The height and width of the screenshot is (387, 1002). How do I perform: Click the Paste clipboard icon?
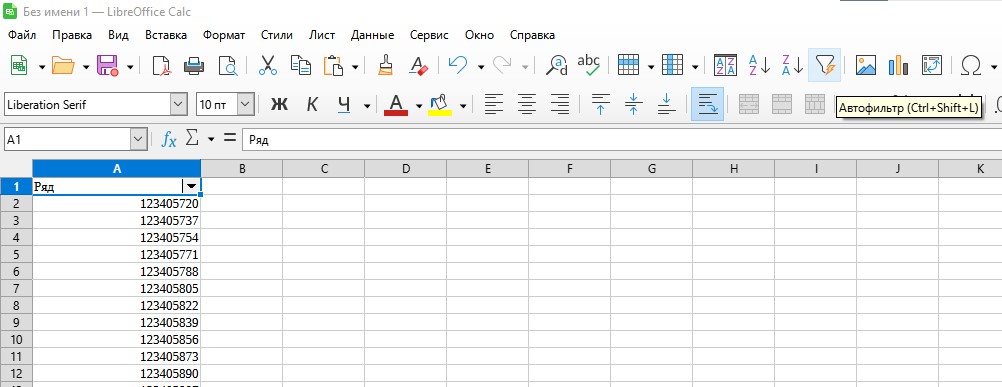coord(334,65)
